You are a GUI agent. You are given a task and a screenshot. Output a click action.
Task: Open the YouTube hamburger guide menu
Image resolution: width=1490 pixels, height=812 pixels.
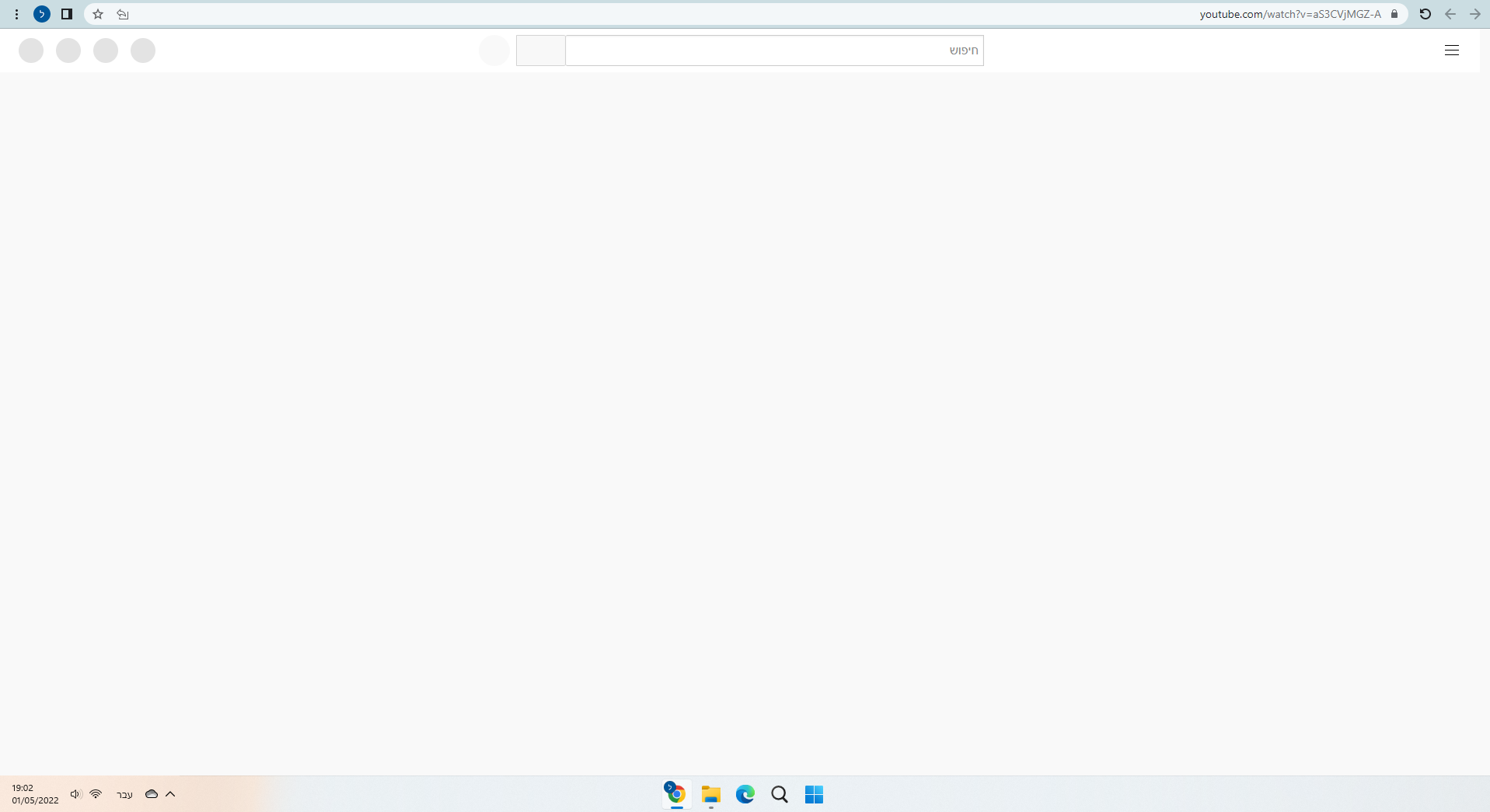pos(1452,51)
